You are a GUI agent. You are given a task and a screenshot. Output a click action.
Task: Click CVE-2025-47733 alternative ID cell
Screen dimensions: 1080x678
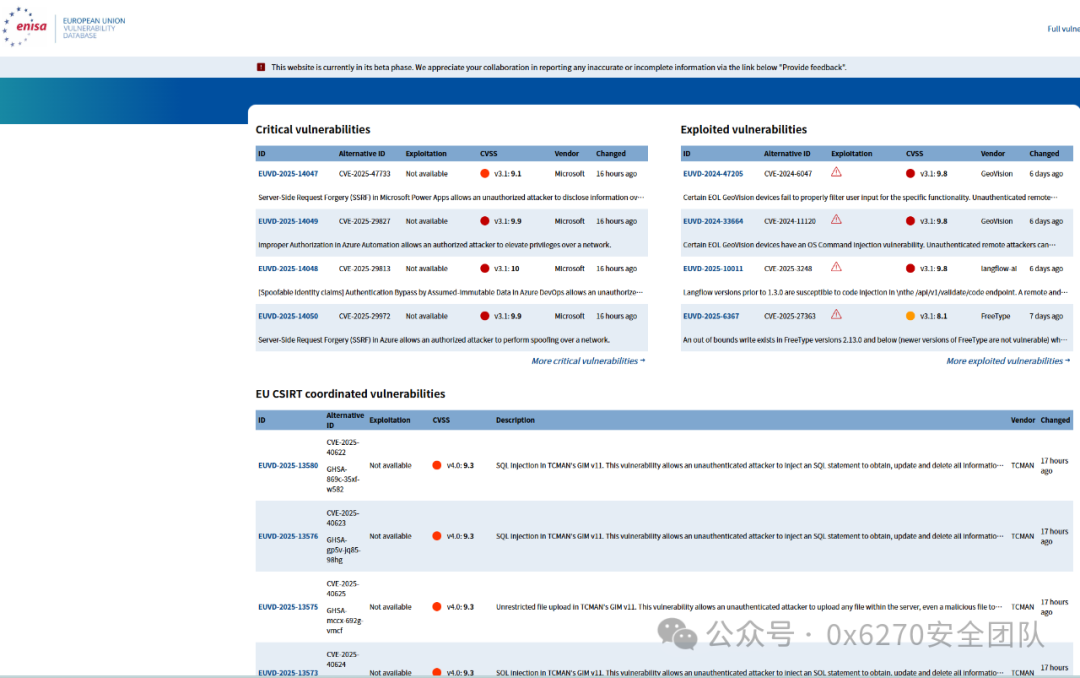364,174
